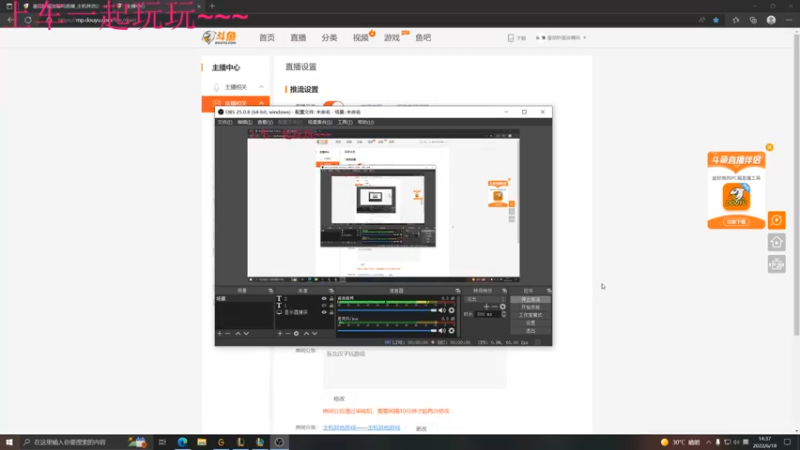Viewport: 800px width, 450px height.
Task: Toggle the orange switch under 推流设置
Action: [x=333, y=104]
